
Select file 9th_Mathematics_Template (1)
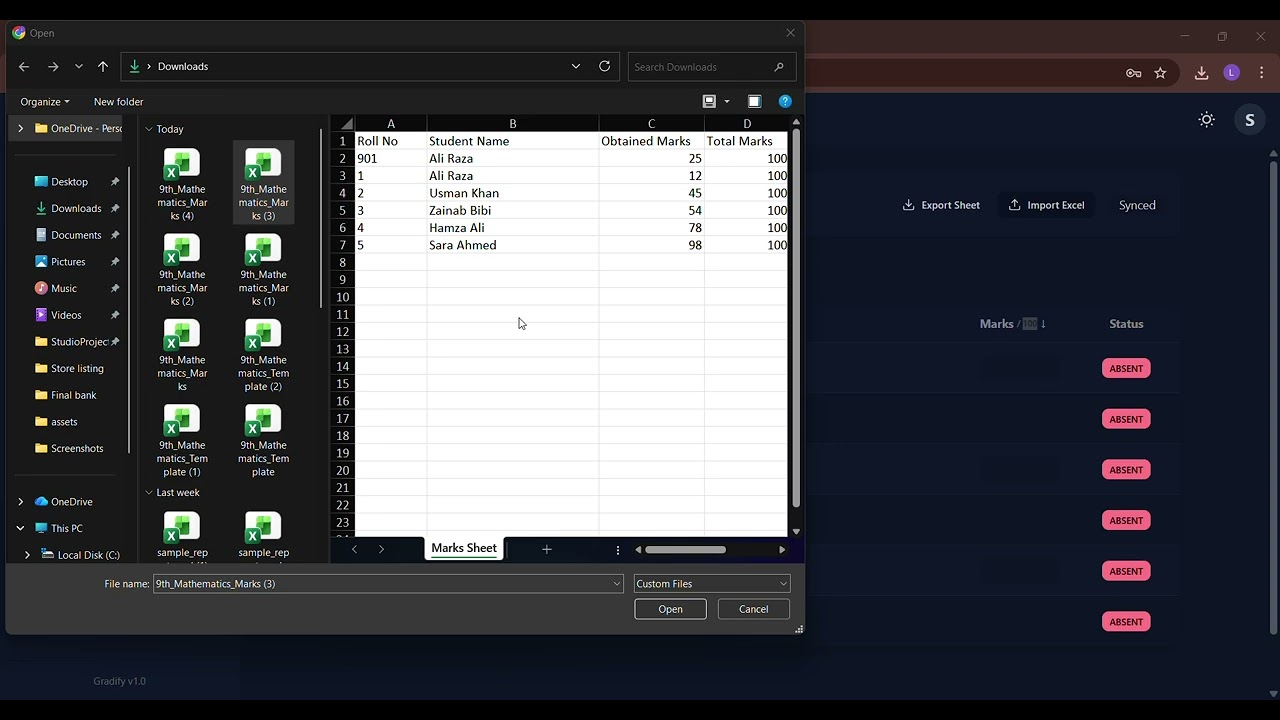click(182, 440)
